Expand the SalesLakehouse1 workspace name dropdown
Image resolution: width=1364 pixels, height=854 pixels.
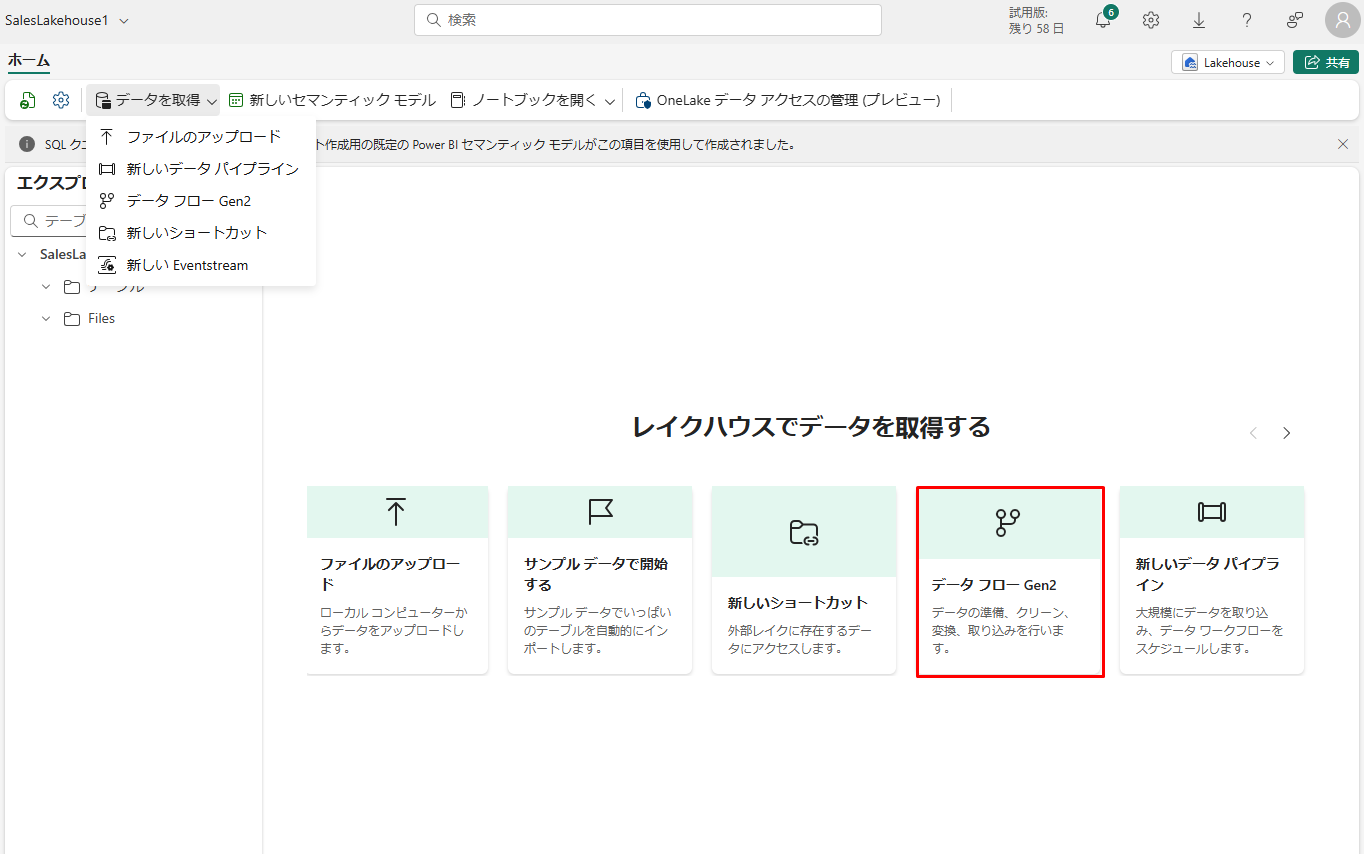[x=124, y=21]
